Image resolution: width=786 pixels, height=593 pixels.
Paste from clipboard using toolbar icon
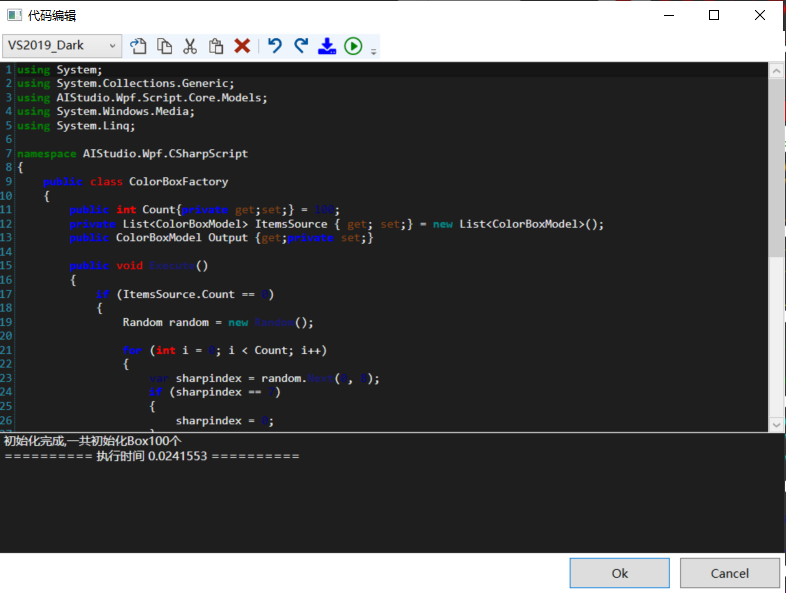[x=216, y=46]
